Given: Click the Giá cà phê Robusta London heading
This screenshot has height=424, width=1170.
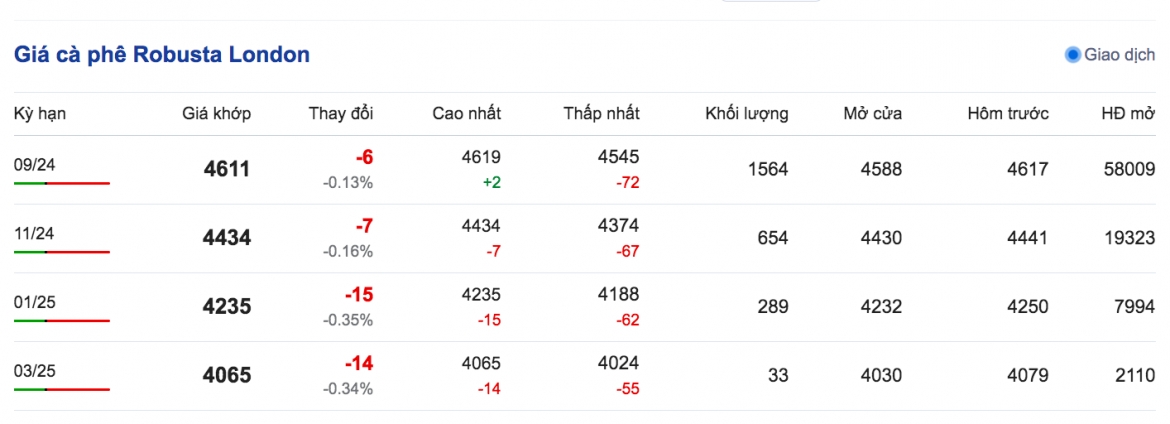Looking at the screenshot, I should click(162, 54).
